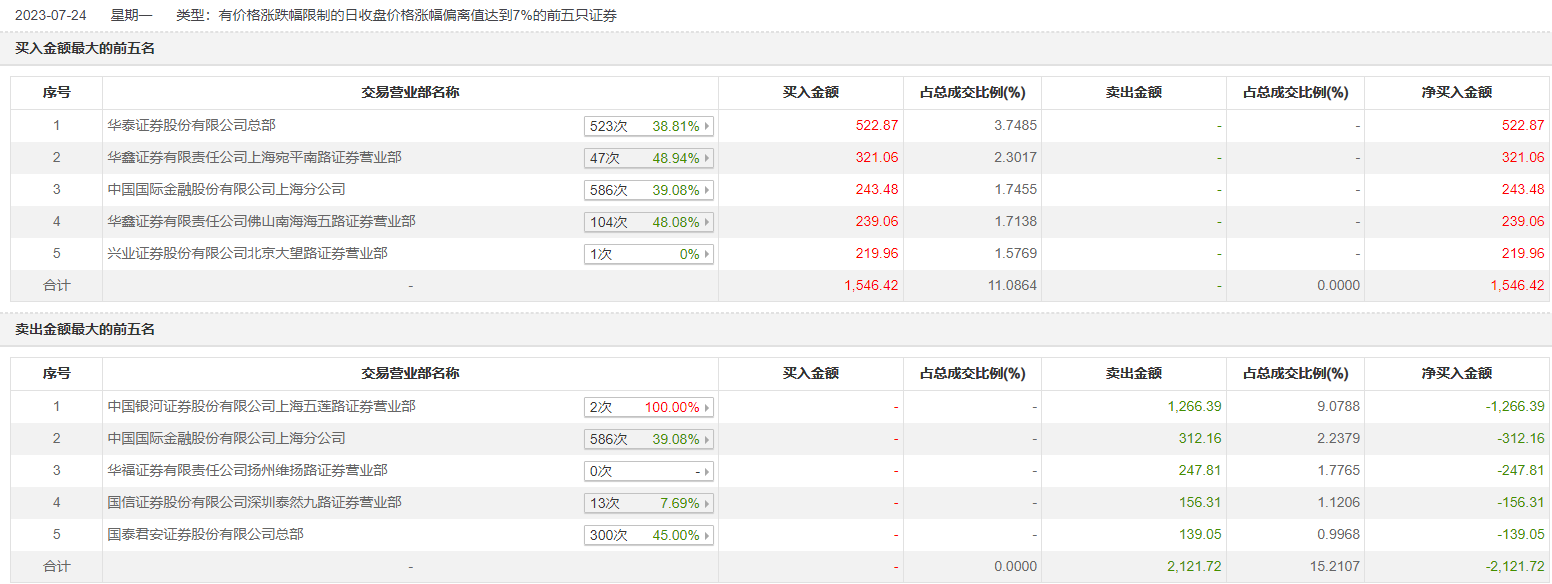Open 华鑫证券有限责任公司上海宛平南路证券营业部 link
This screenshot has width=1552, height=584.
tap(255, 157)
